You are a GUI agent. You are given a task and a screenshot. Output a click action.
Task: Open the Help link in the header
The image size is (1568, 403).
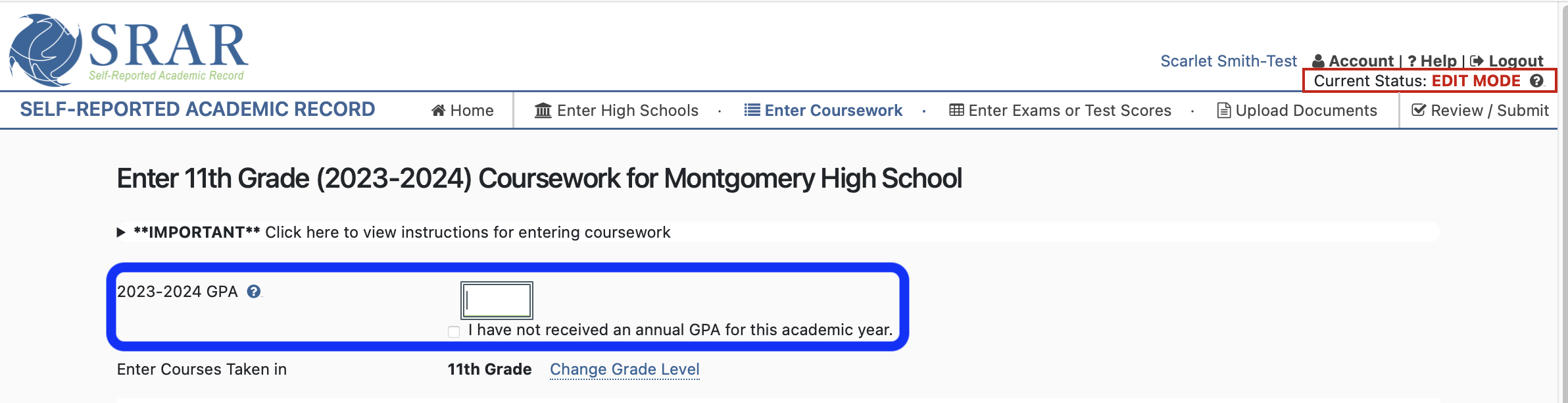pyautogui.click(x=1438, y=61)
